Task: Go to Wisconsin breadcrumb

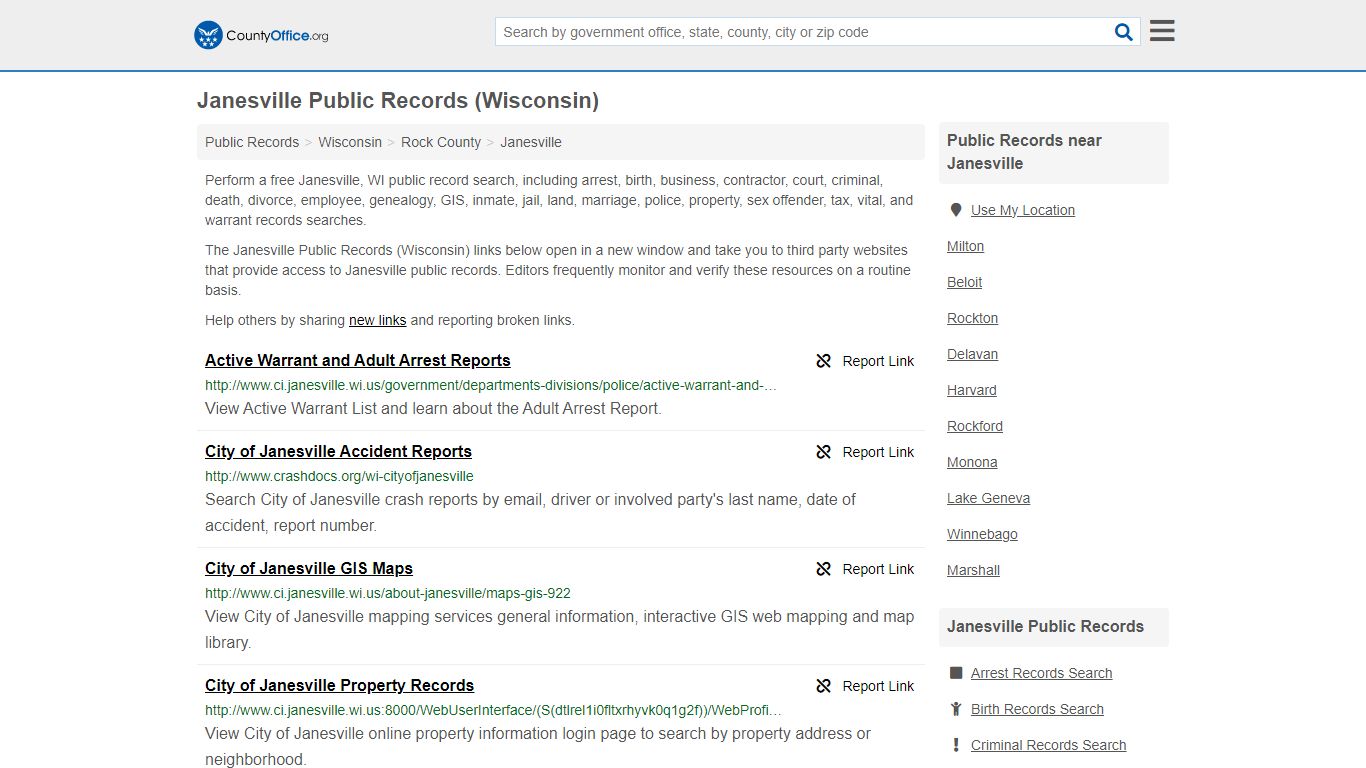Action: (350, 142)
